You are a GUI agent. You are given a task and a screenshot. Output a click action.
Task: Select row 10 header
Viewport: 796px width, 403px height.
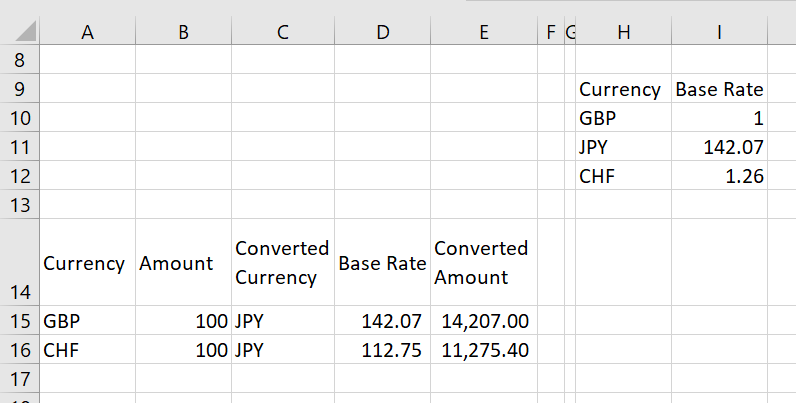(x=19, y=118)
